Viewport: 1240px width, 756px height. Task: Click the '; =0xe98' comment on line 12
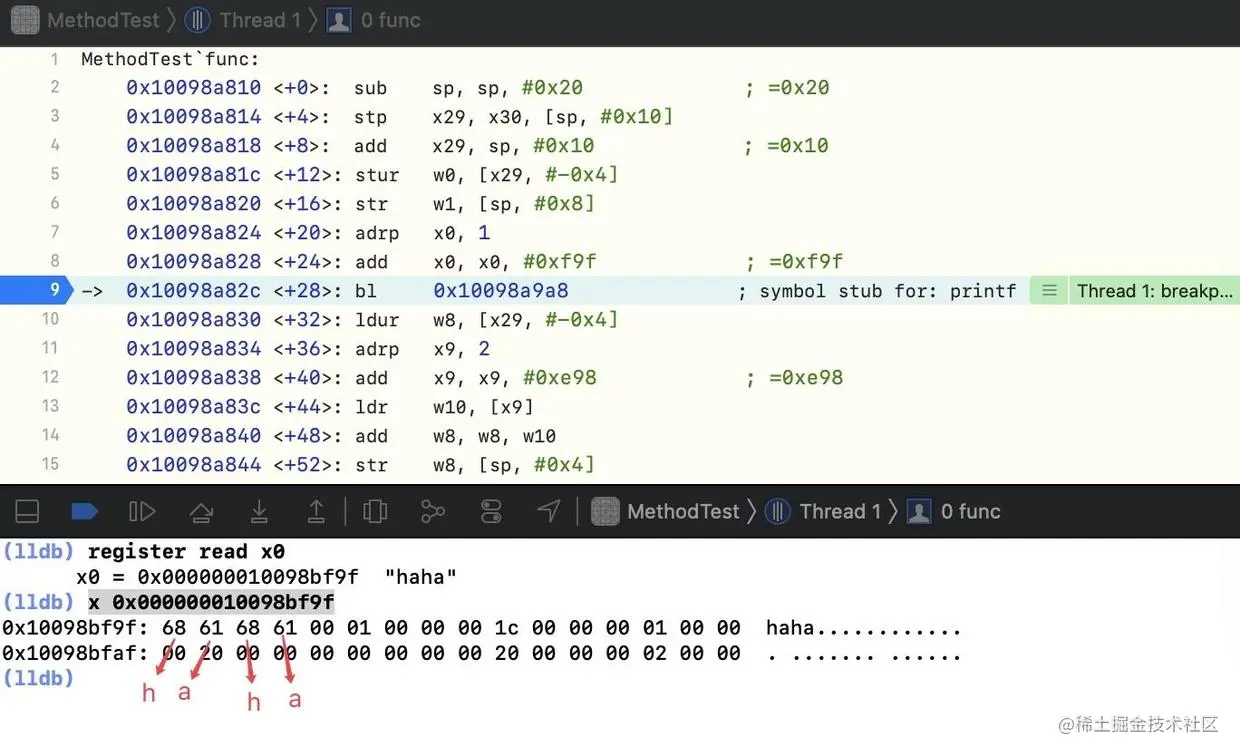(x=794, y=378)
